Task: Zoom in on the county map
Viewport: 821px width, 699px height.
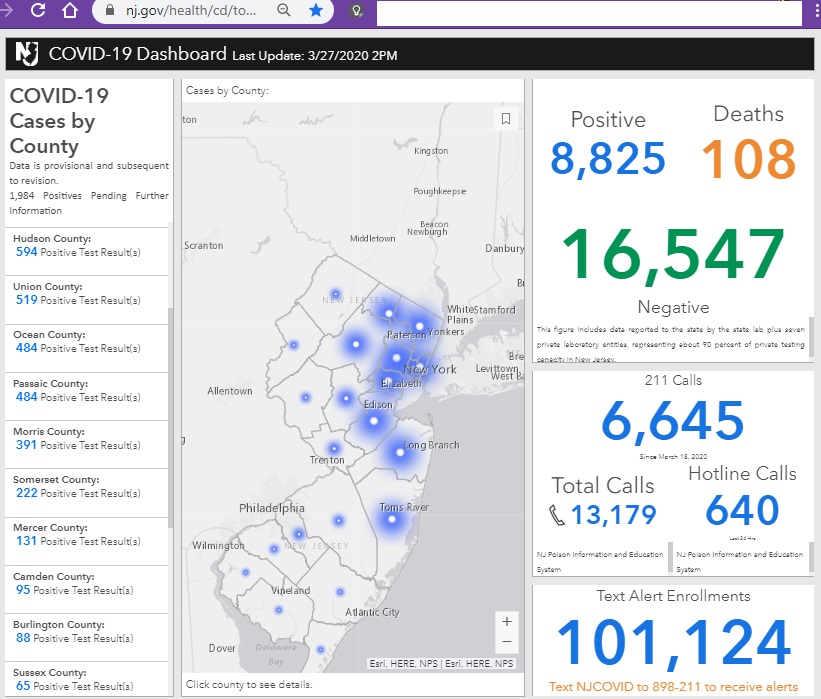Action: click(507, 622)
